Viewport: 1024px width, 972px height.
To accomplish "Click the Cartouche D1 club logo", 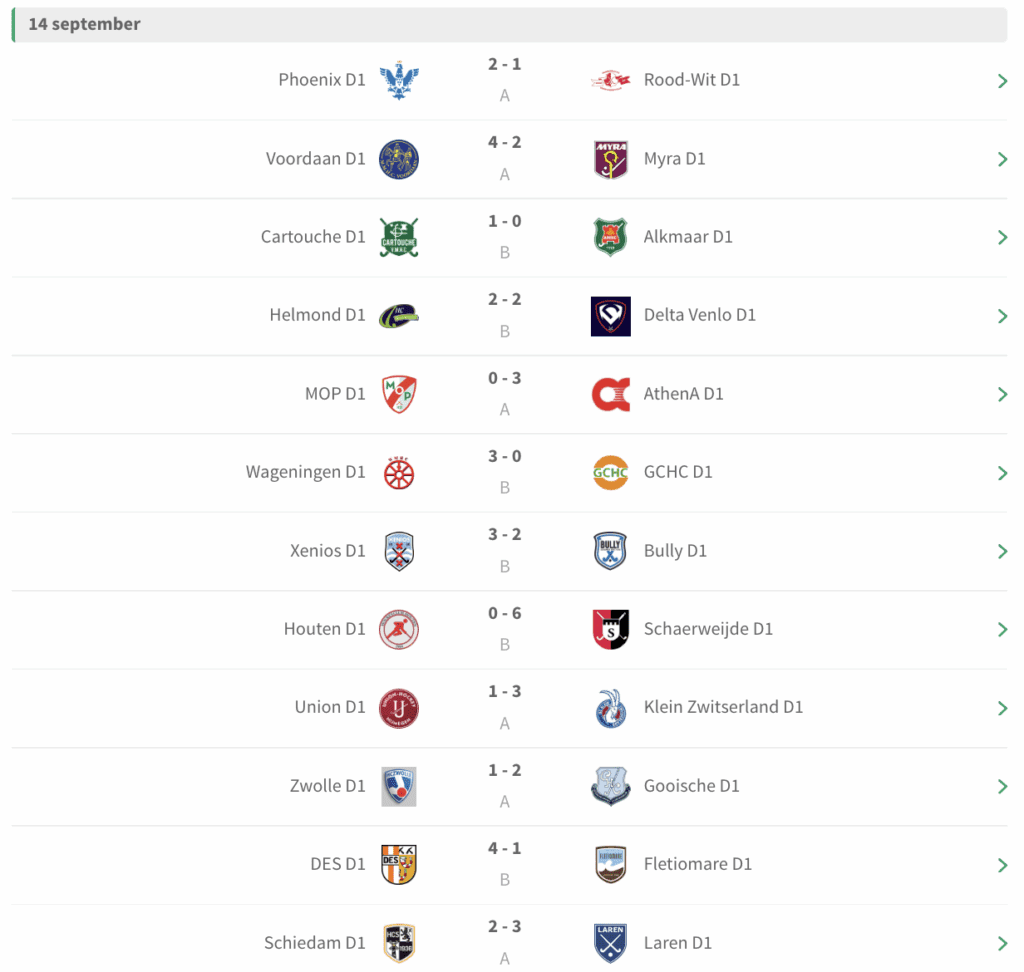I will click(399, 237).
